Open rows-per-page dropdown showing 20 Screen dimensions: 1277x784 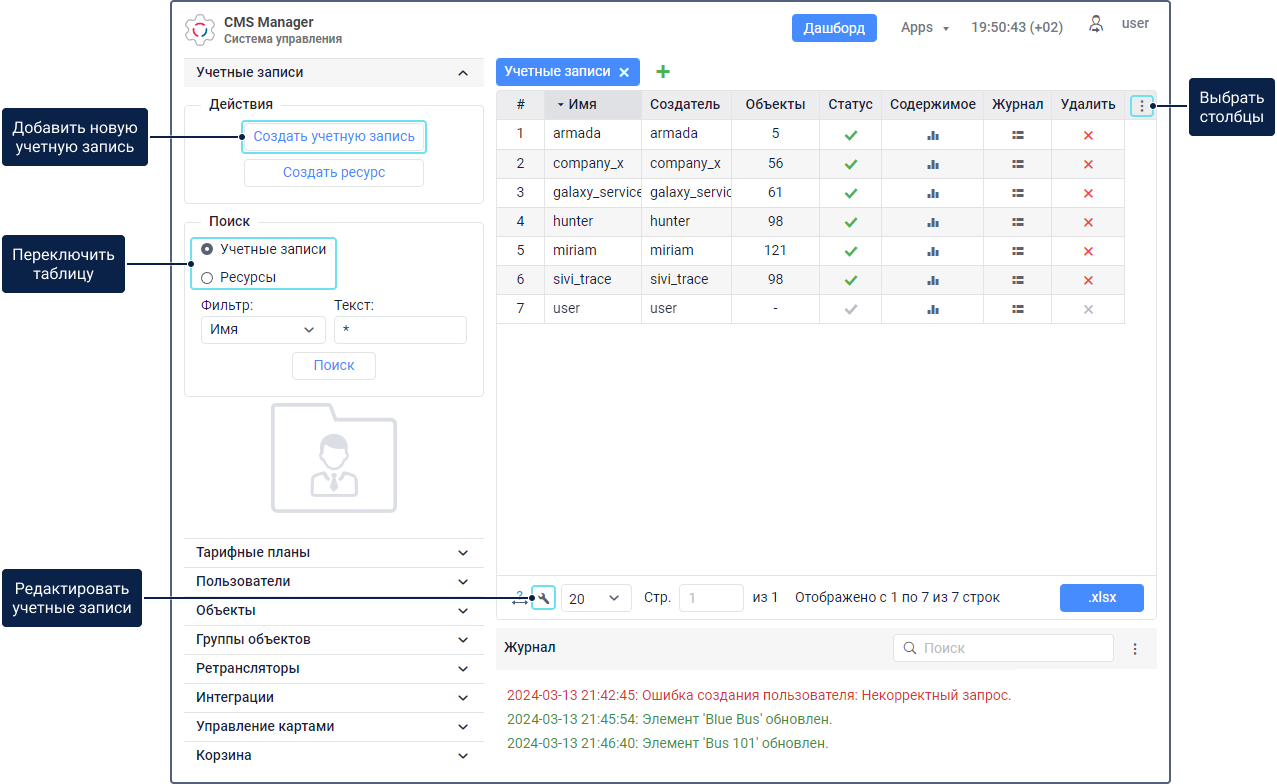tap(595, 598)
